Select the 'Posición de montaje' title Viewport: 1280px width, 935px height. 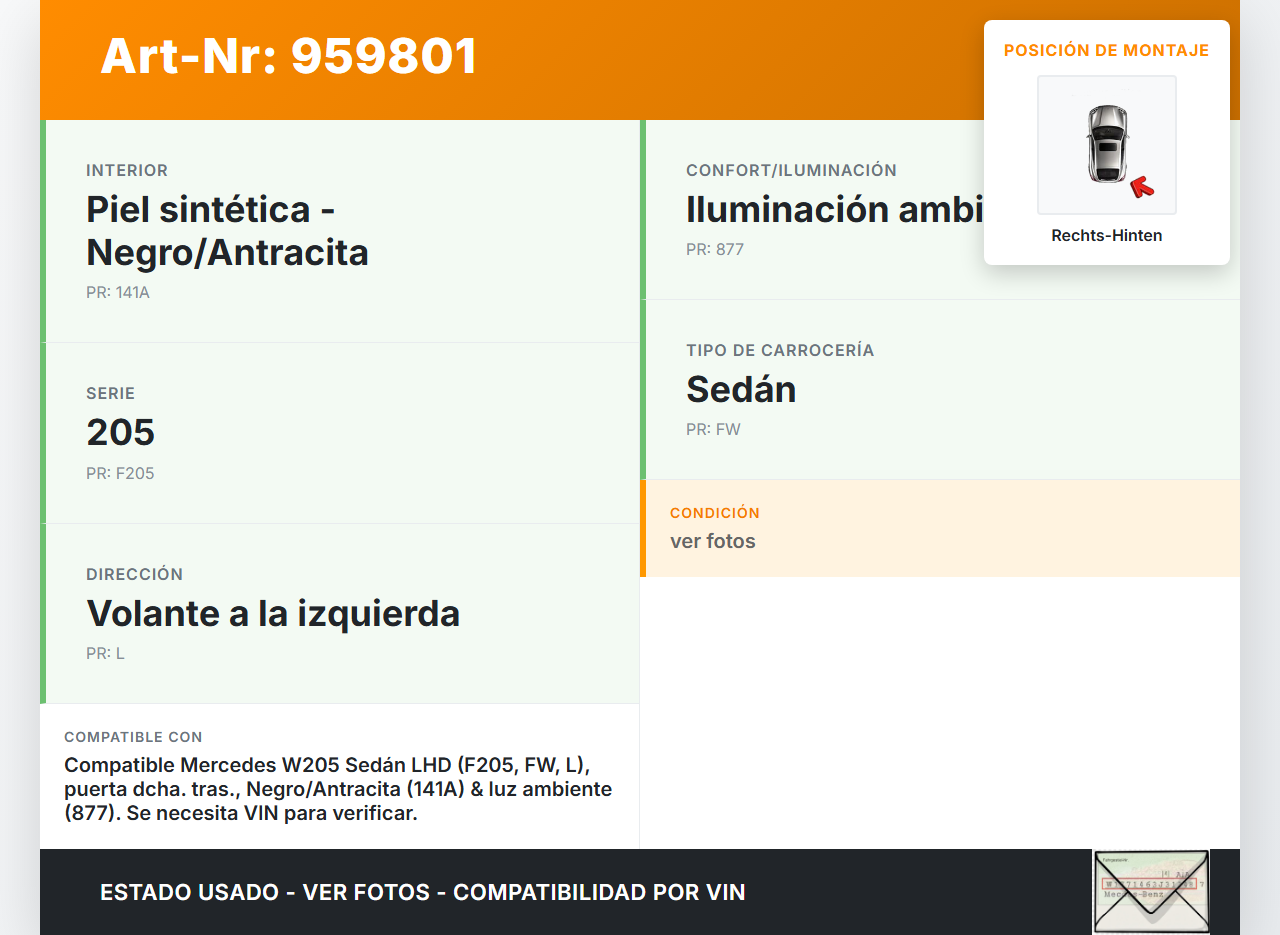click(x=1106, y=50)
